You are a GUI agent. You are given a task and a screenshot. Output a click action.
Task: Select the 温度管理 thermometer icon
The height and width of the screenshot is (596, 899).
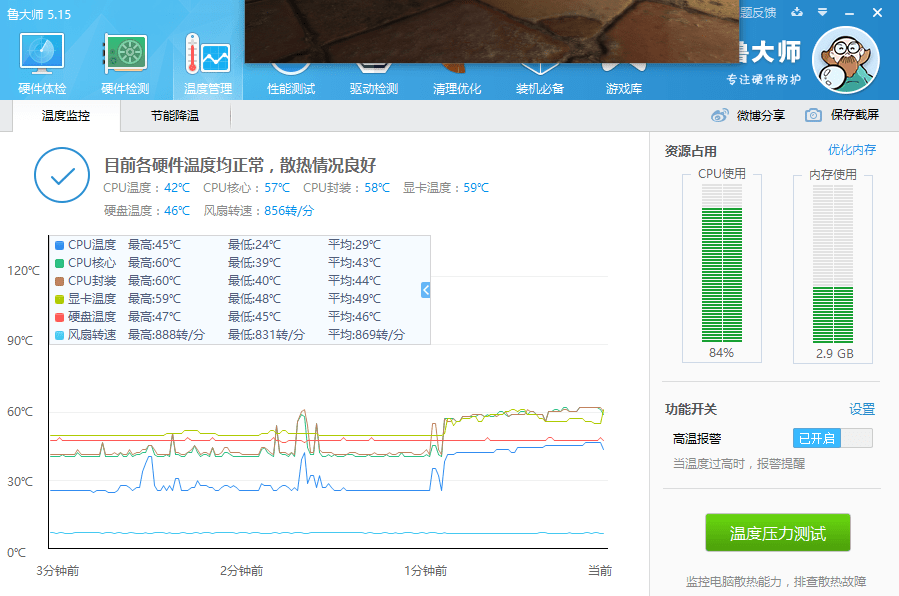click(x=208, y=60)
